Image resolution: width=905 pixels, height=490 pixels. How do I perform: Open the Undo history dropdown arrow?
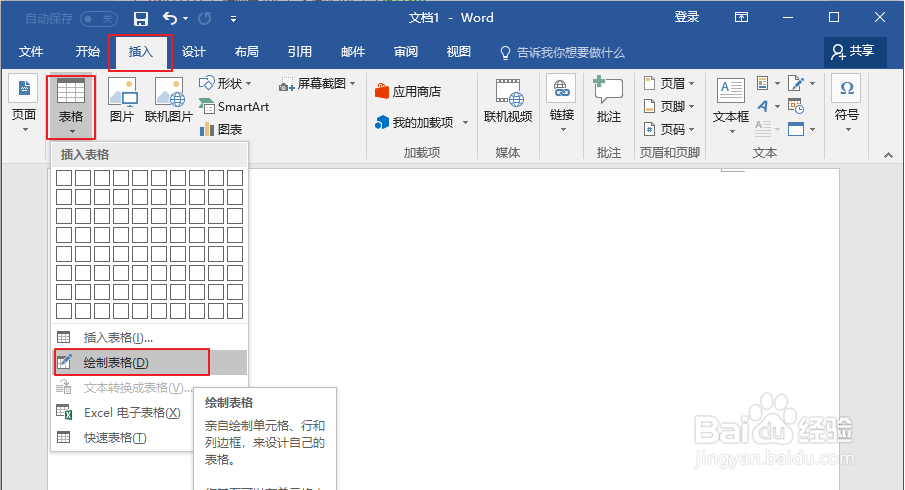tap(185, 19)
